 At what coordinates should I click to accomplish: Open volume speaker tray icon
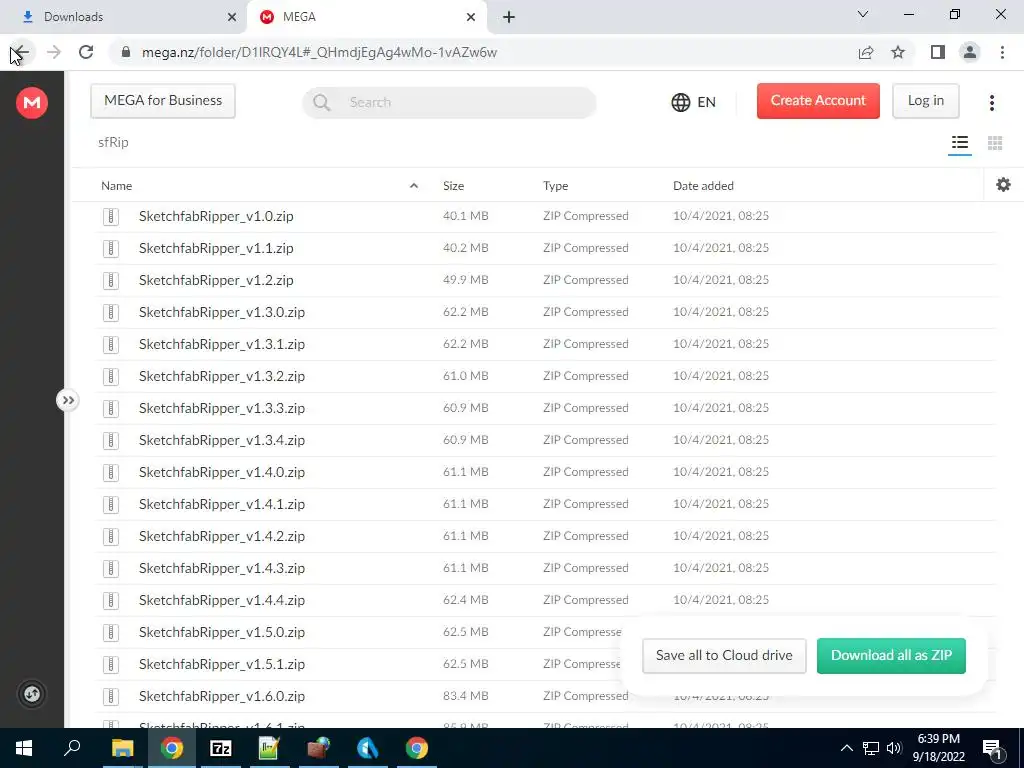click(893, 748)
